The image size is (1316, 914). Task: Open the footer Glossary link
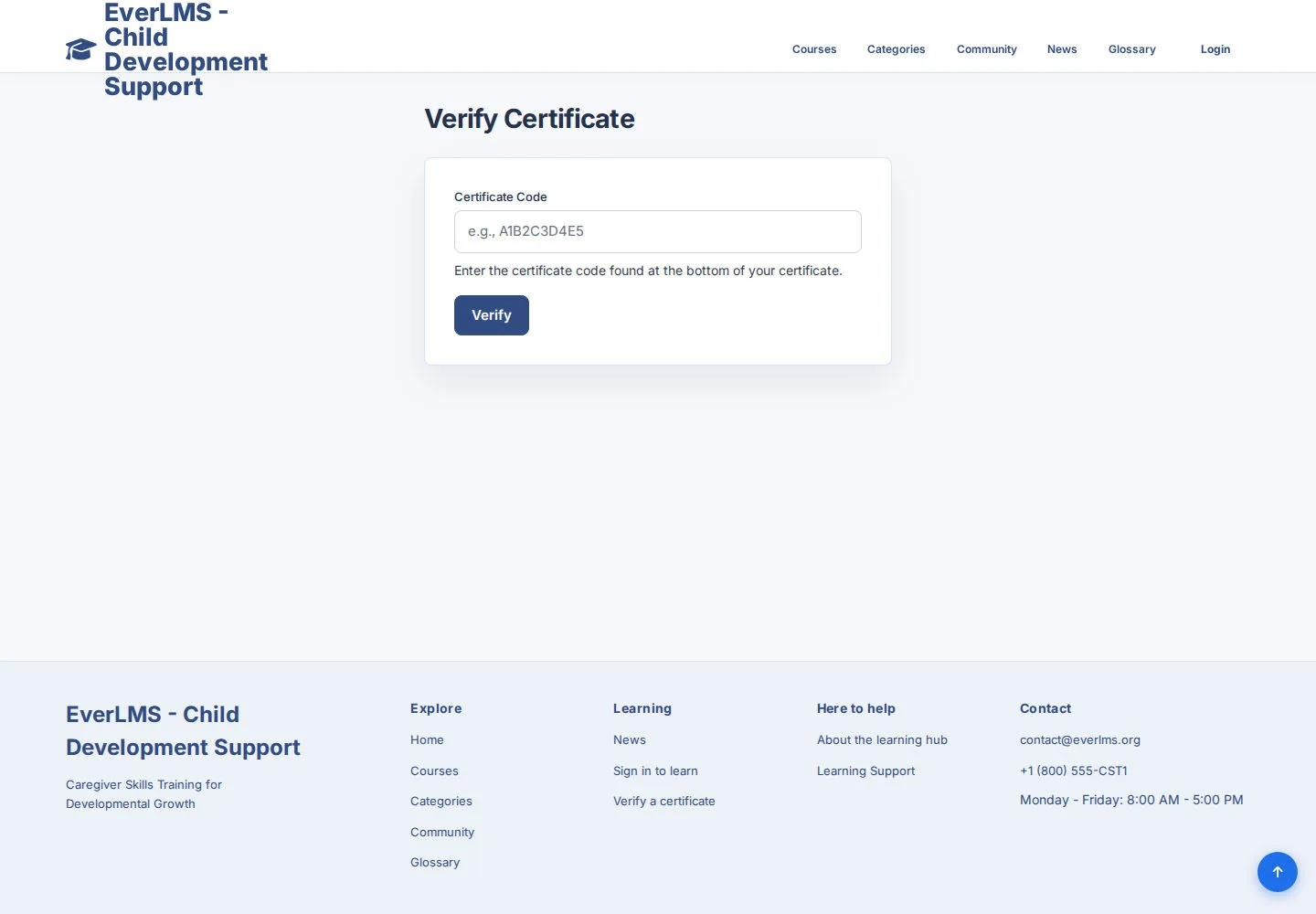coord(435,863)
